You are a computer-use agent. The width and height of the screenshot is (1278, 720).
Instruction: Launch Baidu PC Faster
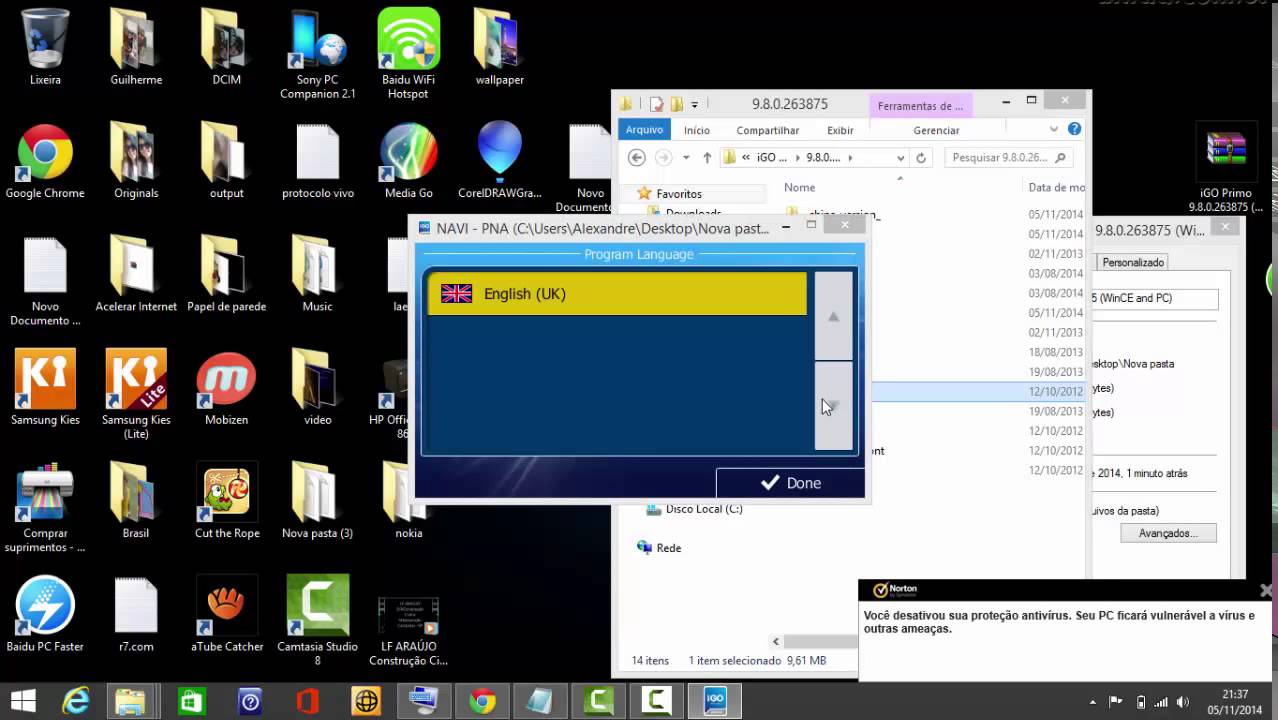click(x=45, y=613)
